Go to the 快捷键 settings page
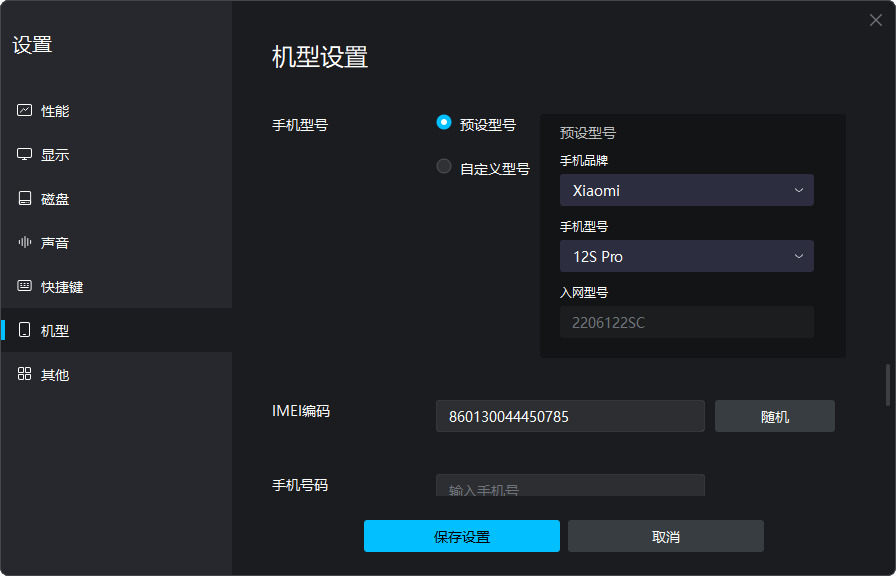Screen dimensions: 896x576 click(62, 287)
